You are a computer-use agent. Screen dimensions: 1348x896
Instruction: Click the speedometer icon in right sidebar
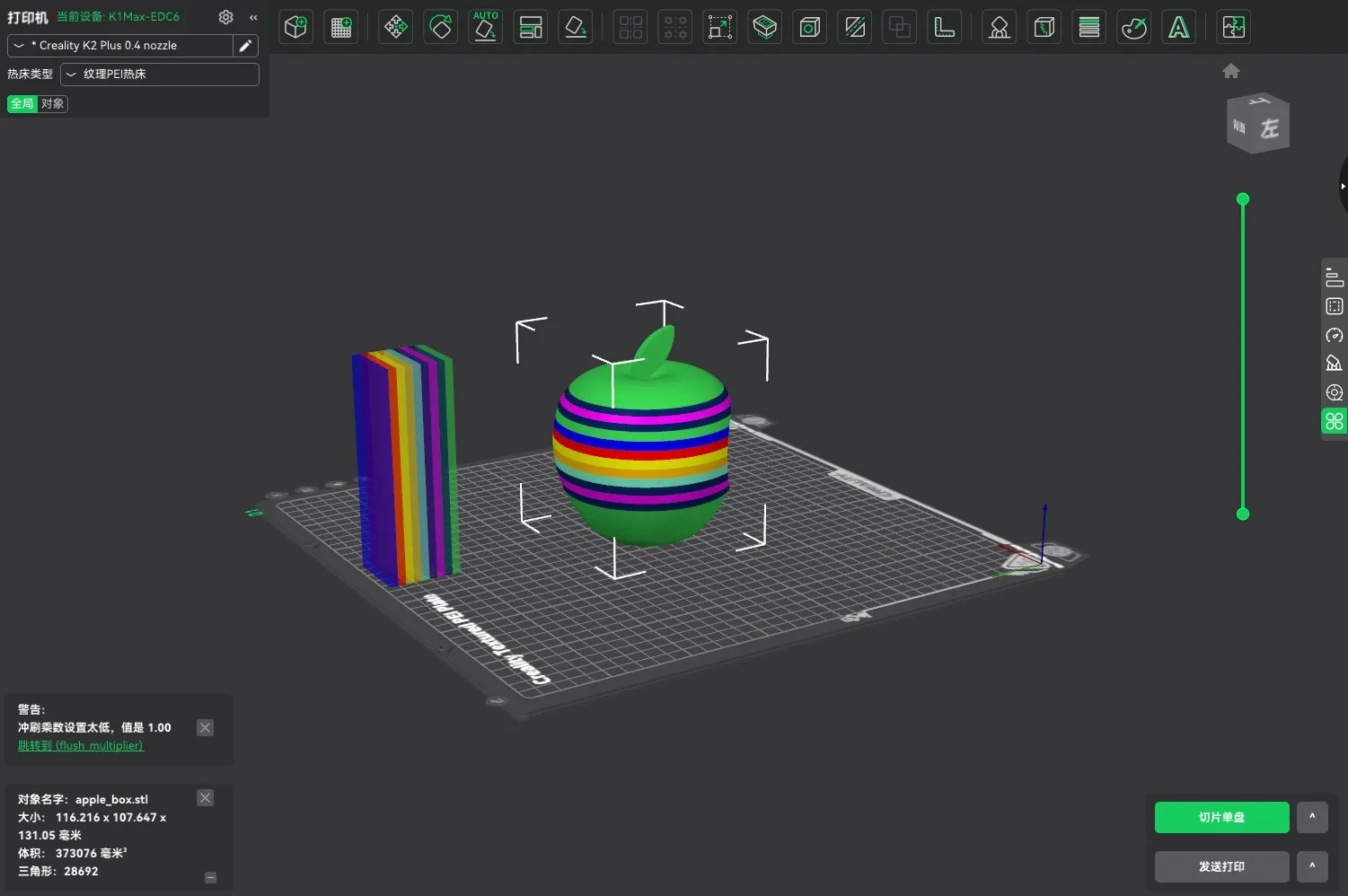pos(1335,335)
